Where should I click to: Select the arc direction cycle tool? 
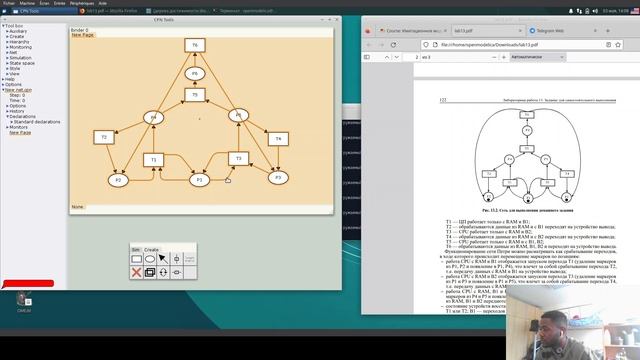tap(163, 272)
